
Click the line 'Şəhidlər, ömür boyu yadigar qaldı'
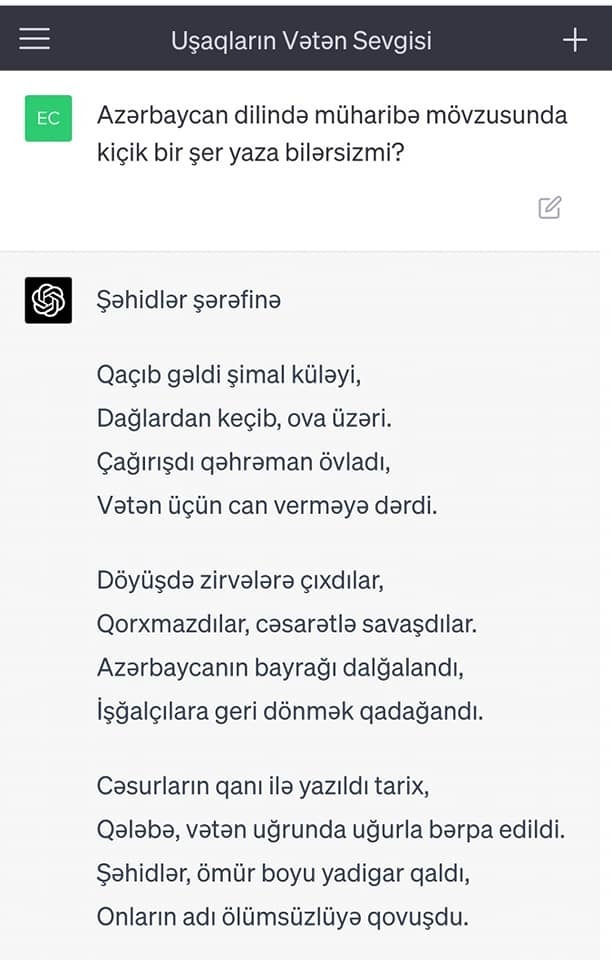(283, 873)
